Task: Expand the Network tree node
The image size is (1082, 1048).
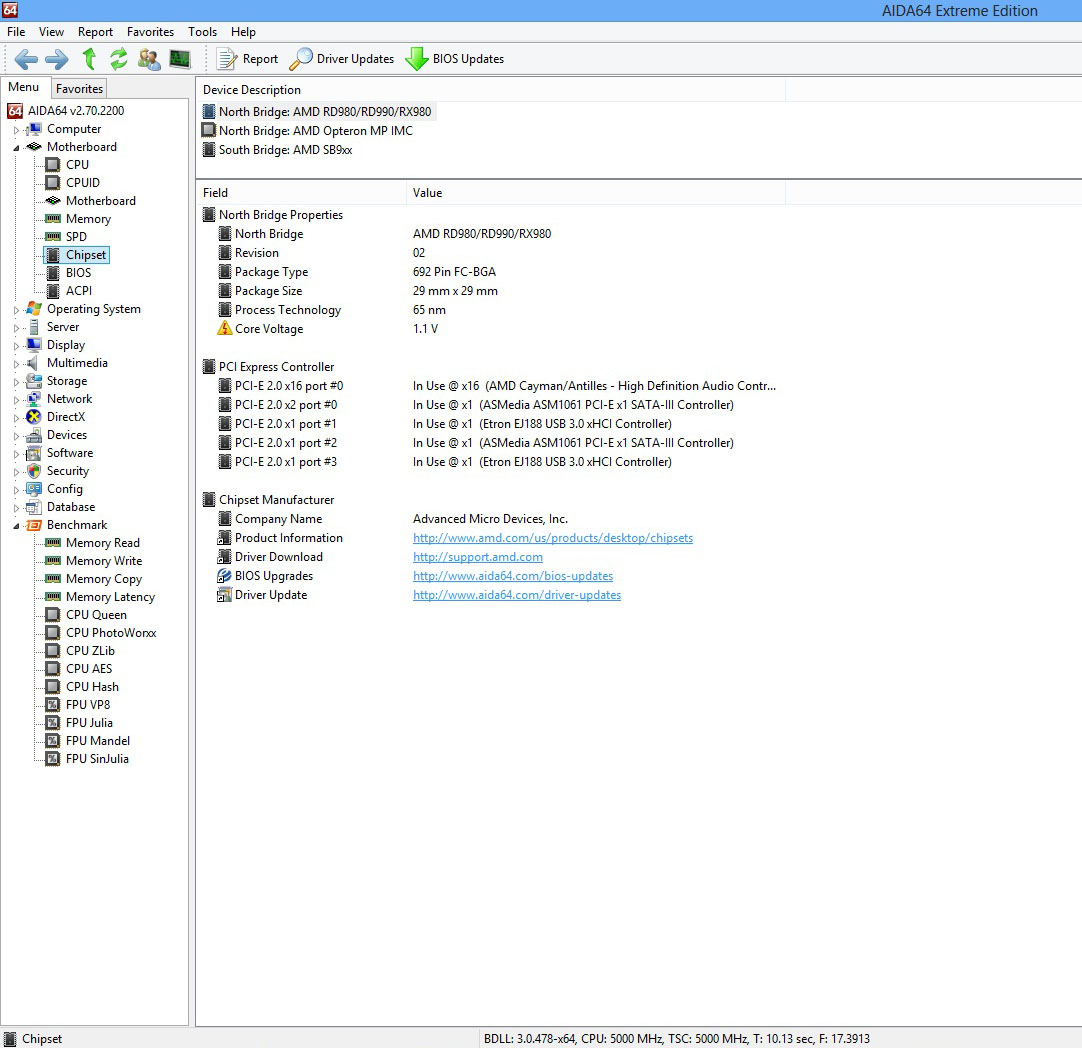Action: point(17,399)
